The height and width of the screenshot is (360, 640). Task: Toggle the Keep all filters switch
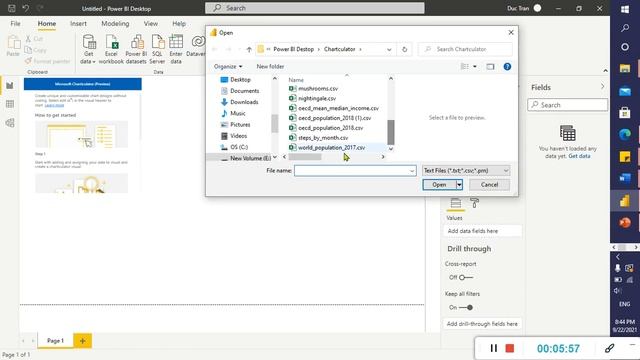tap(466, 308)
